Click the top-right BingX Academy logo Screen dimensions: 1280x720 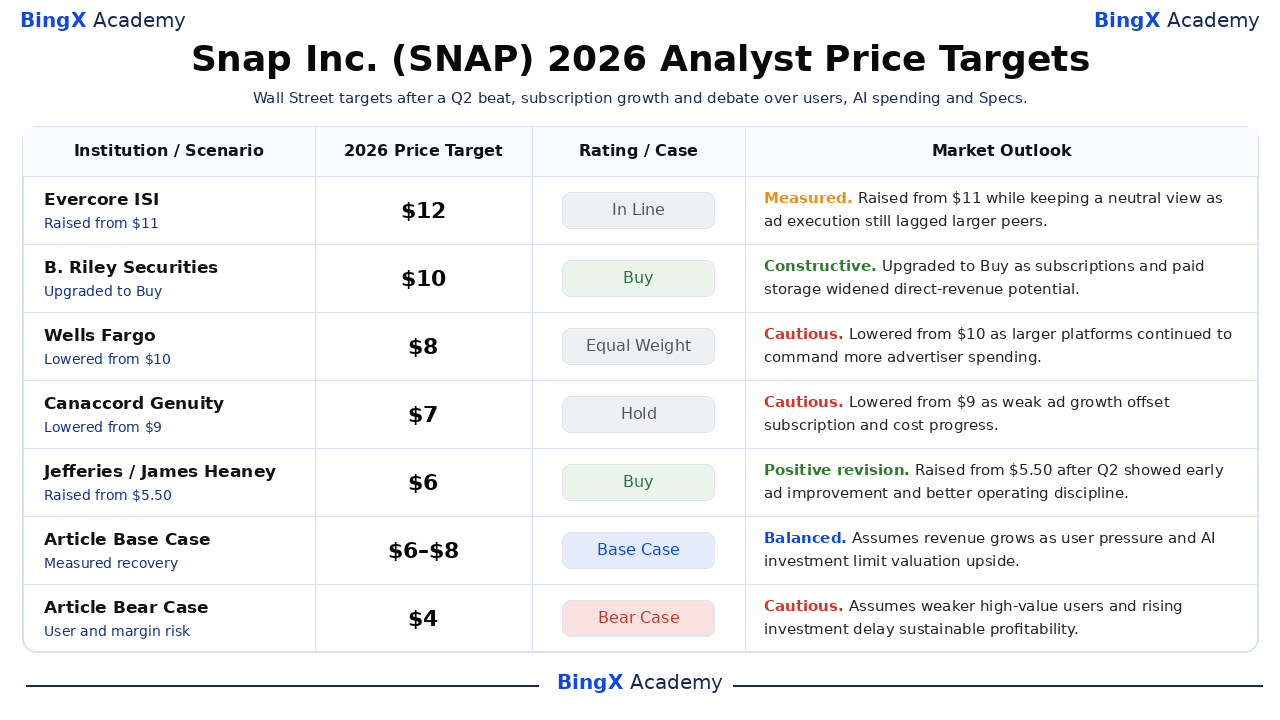tap(1176, 21)
